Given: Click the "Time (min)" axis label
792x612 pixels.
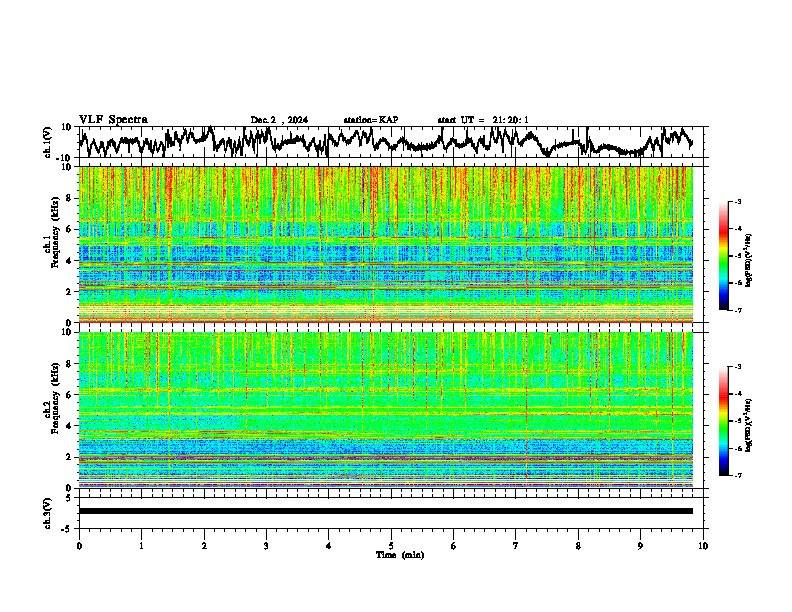Looking at the screenshot, I should click(x=400, y=555).
